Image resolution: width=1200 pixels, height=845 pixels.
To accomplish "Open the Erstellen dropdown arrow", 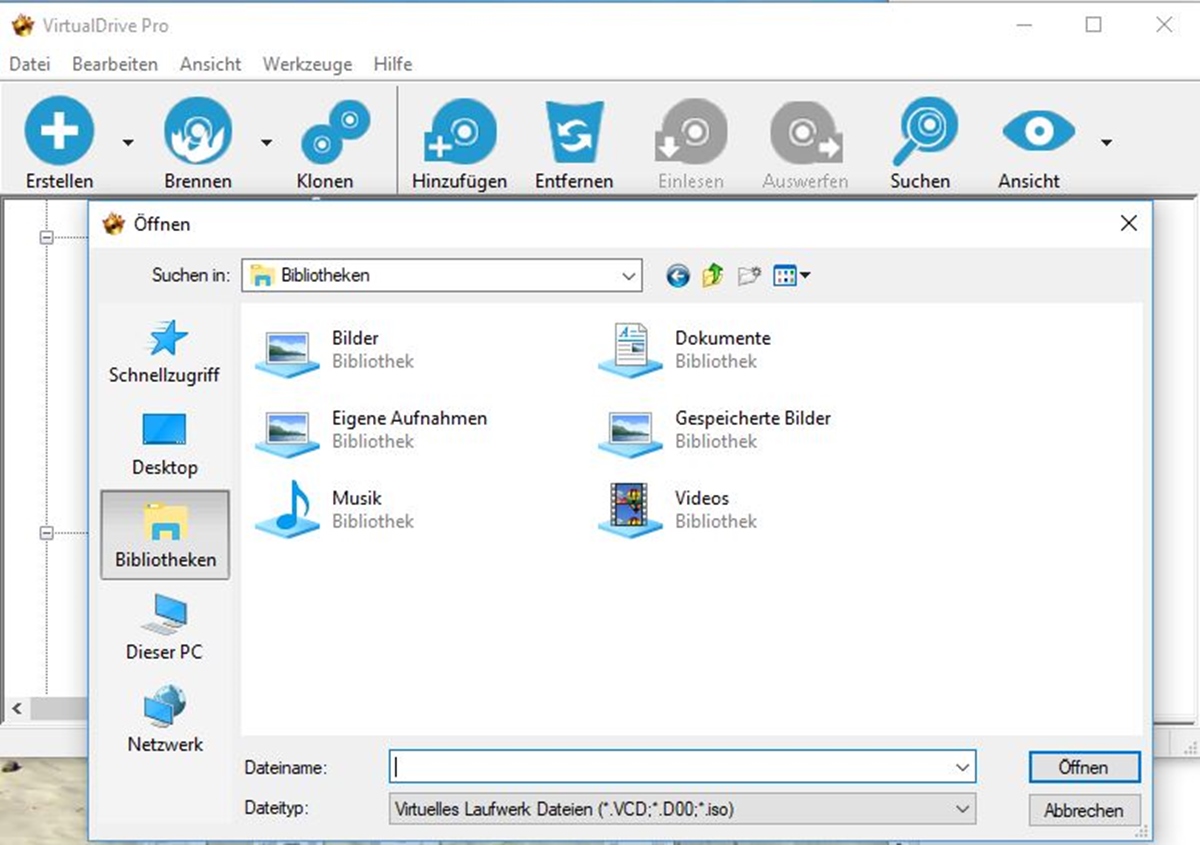I will (x=128, y=143).
